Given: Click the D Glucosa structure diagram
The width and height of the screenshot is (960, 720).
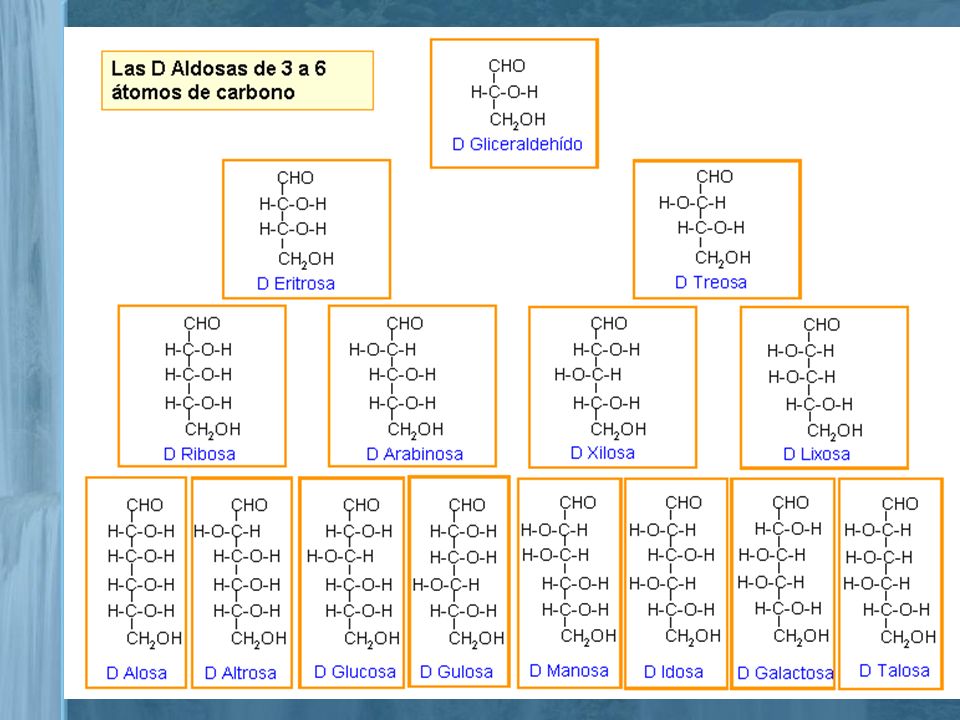Looking at the screenshot, I should tap(353, 573).
